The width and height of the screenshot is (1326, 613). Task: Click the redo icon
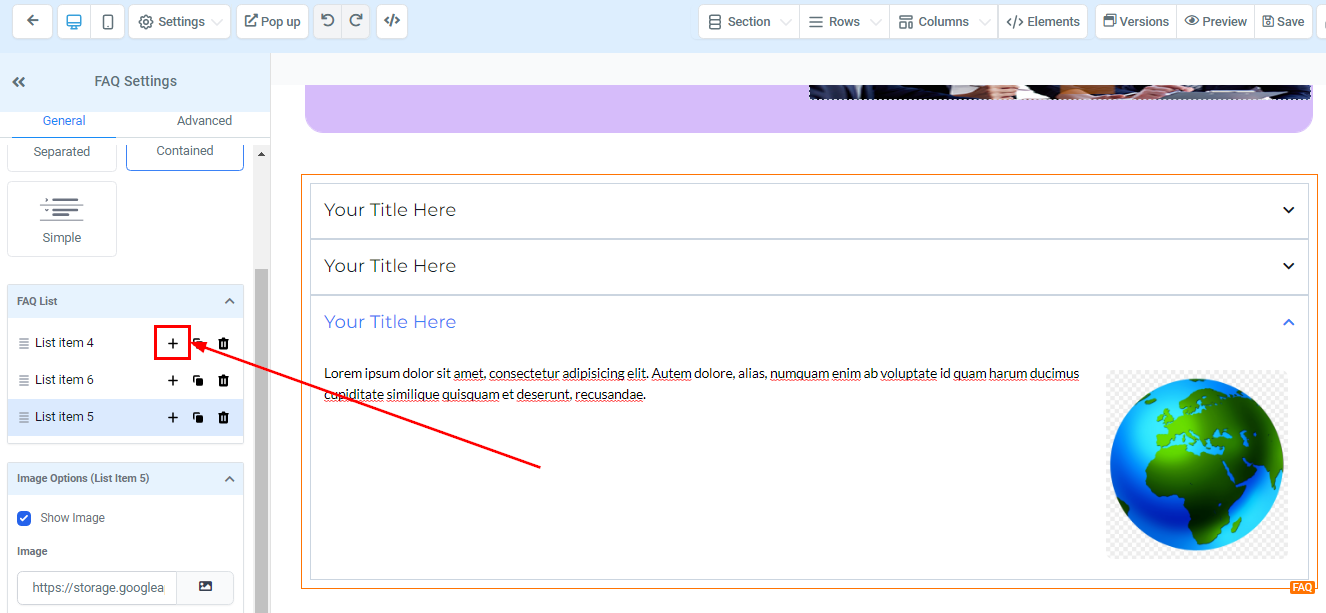click(356, 21)
